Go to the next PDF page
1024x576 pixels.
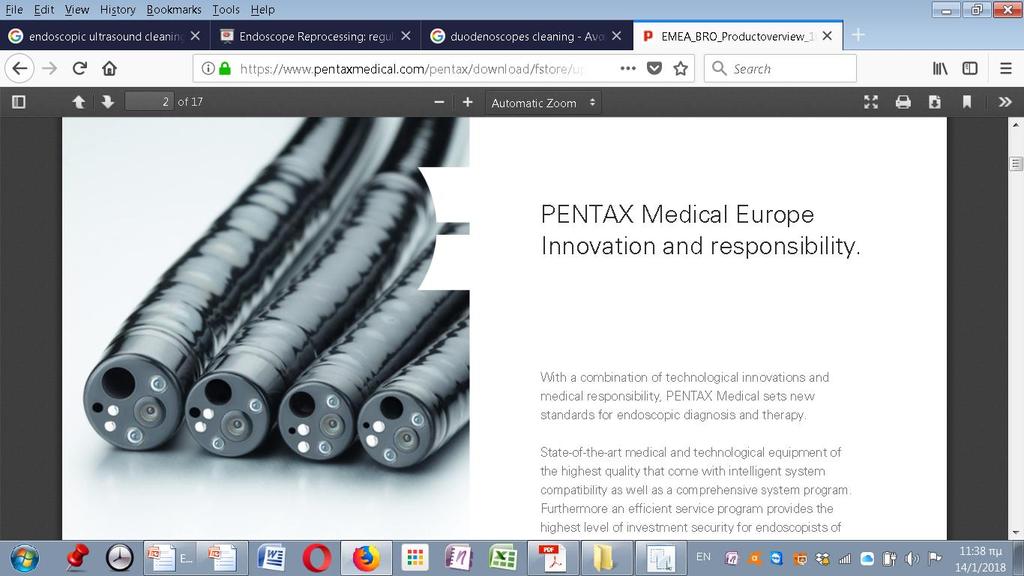pos(108,102)
